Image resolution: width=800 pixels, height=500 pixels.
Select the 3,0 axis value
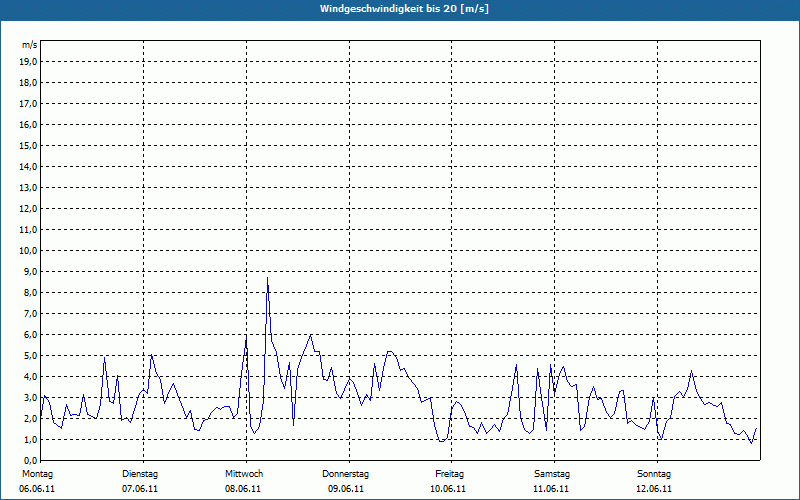(30, 397)
